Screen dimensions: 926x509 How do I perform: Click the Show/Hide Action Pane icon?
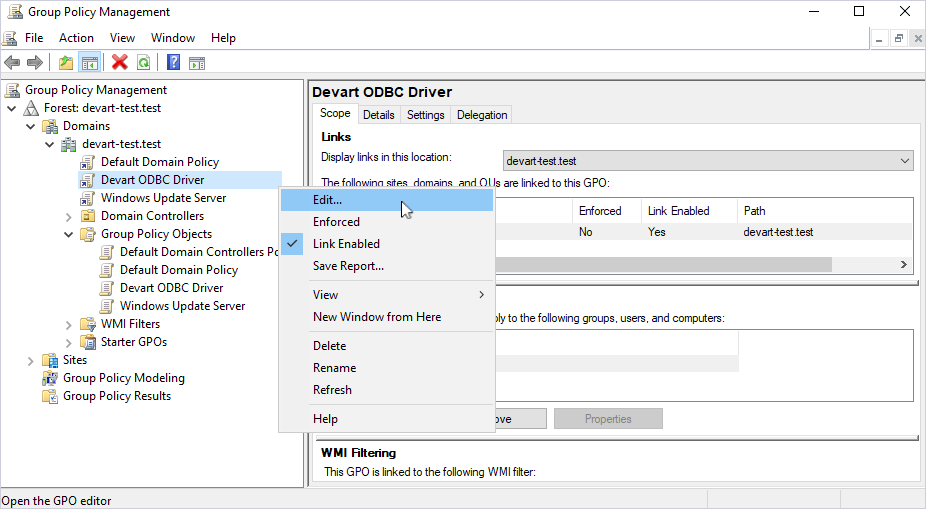click(x=197, y=63)
